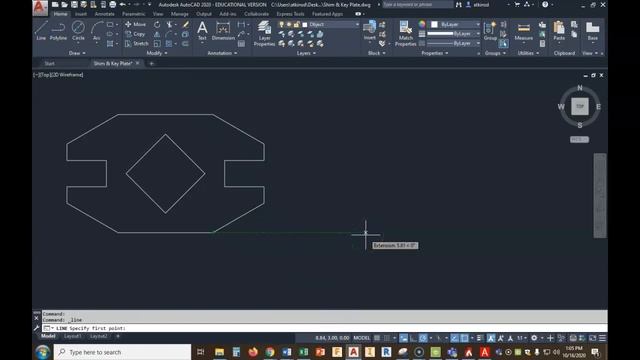The image size is (640, 360).
Task: Click the Undo arrow in quick access toolbar
Action: coord(122,4)
